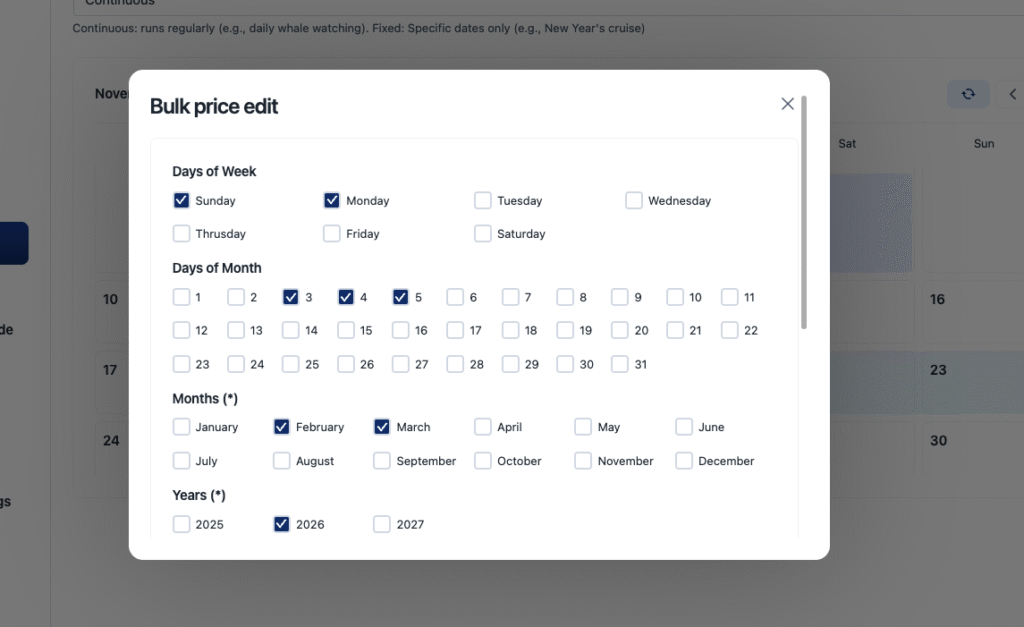The image size is (1024, 627).
Task: Check day 15 in Days of Month
Action: pyautogui.click(x=346, y=330)
